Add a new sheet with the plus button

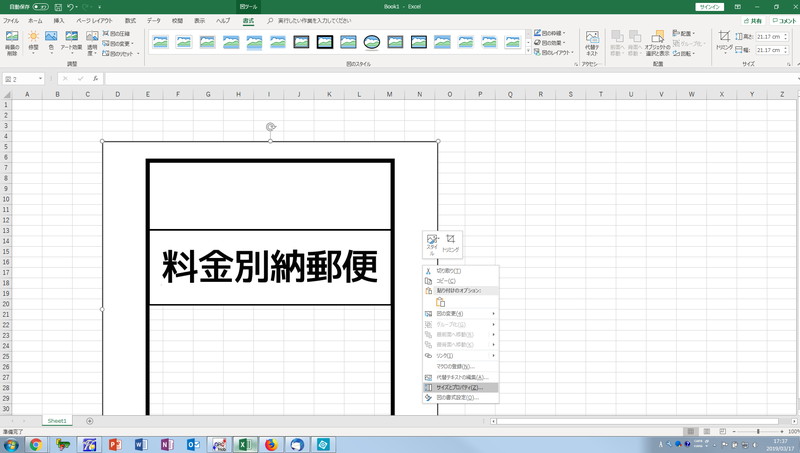pyautogui.click(x=90, y=421)
